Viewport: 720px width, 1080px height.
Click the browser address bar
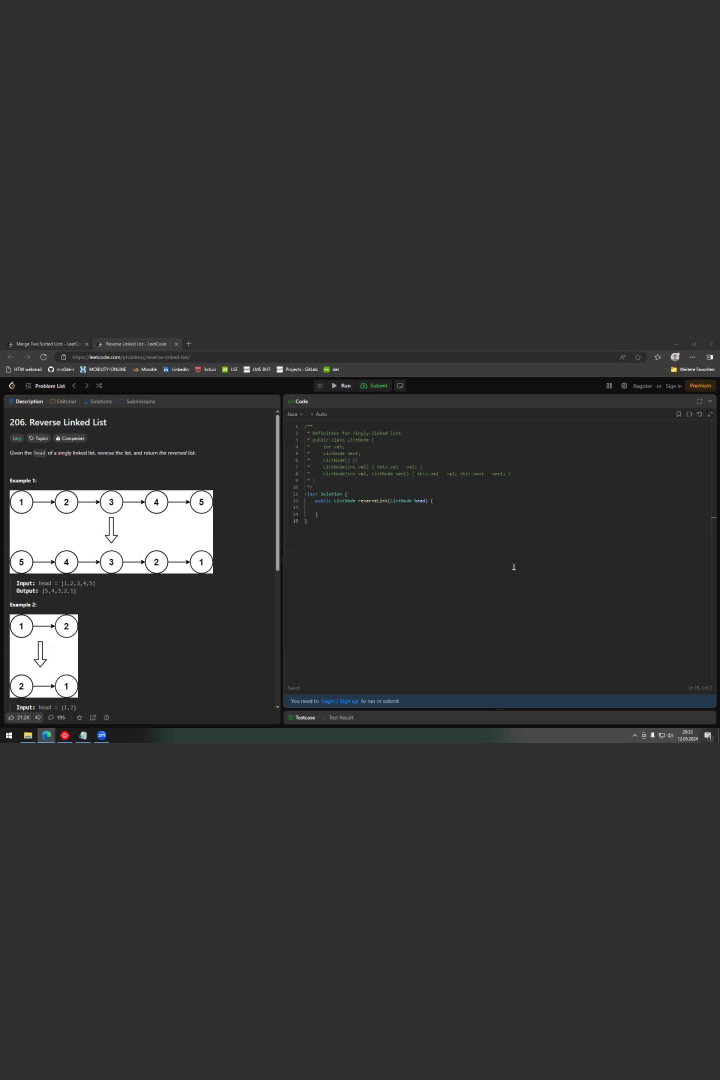(338, 357)
